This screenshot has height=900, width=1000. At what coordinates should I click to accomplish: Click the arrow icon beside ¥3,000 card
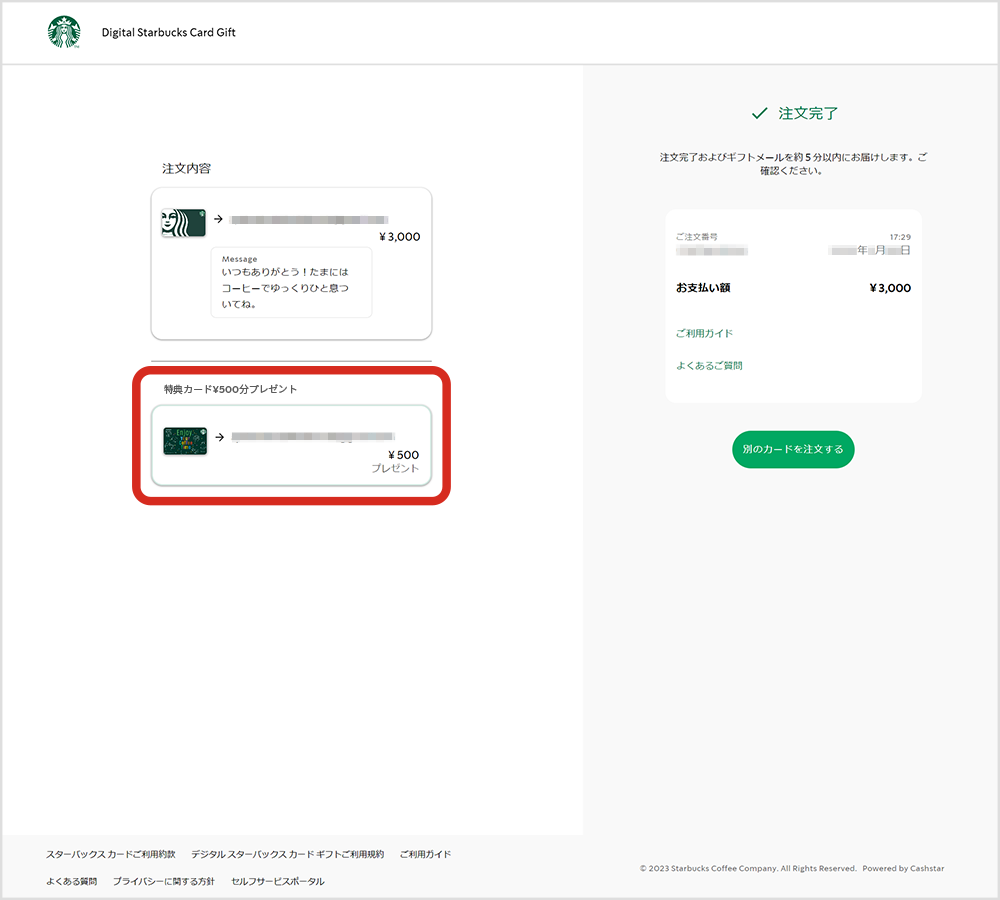(218, 219)
